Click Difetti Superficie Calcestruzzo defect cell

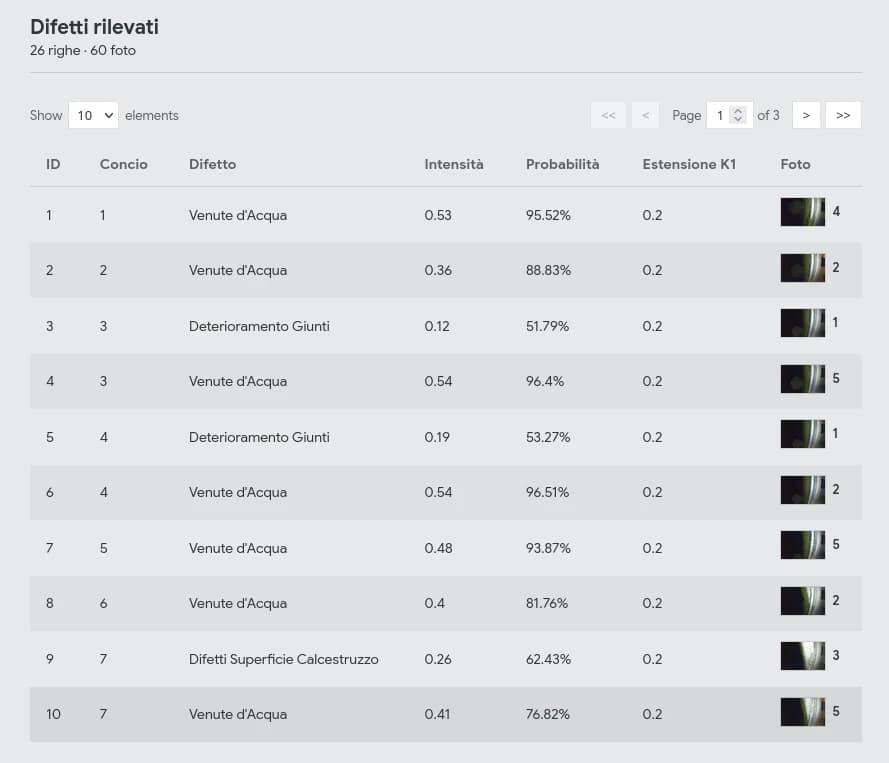click(283, 659)
